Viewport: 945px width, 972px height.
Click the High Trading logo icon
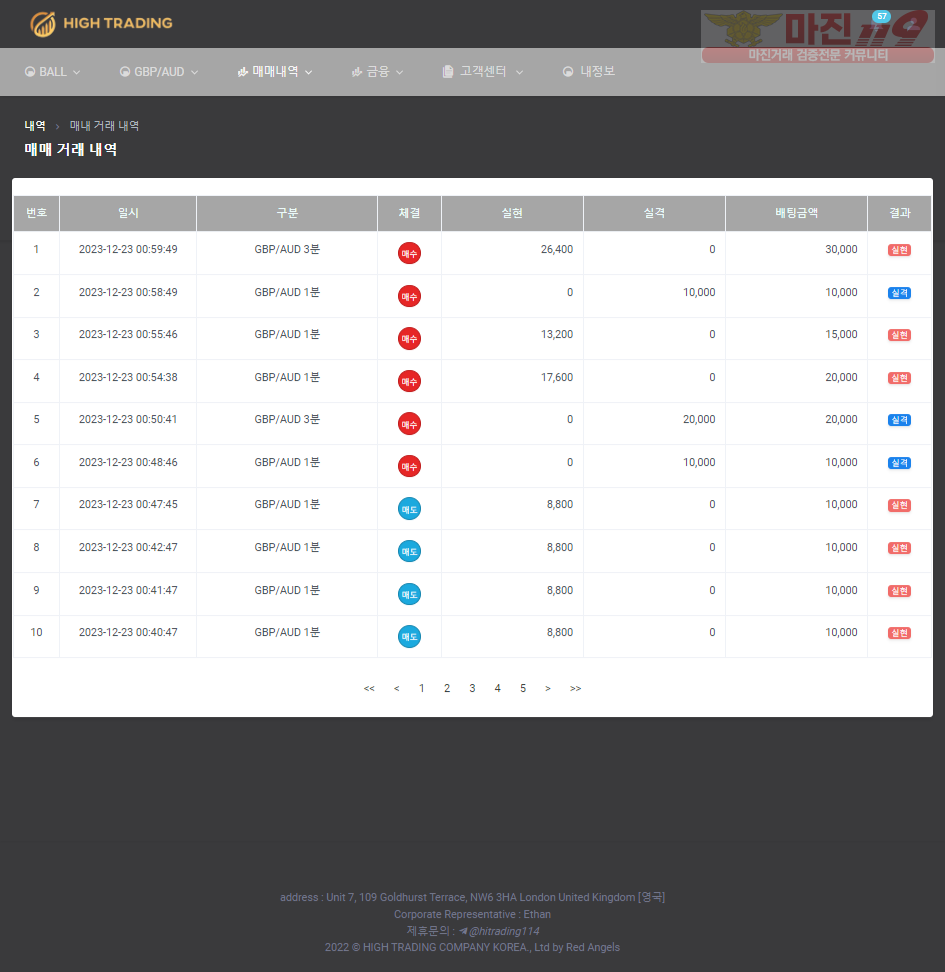click(43, 24)
